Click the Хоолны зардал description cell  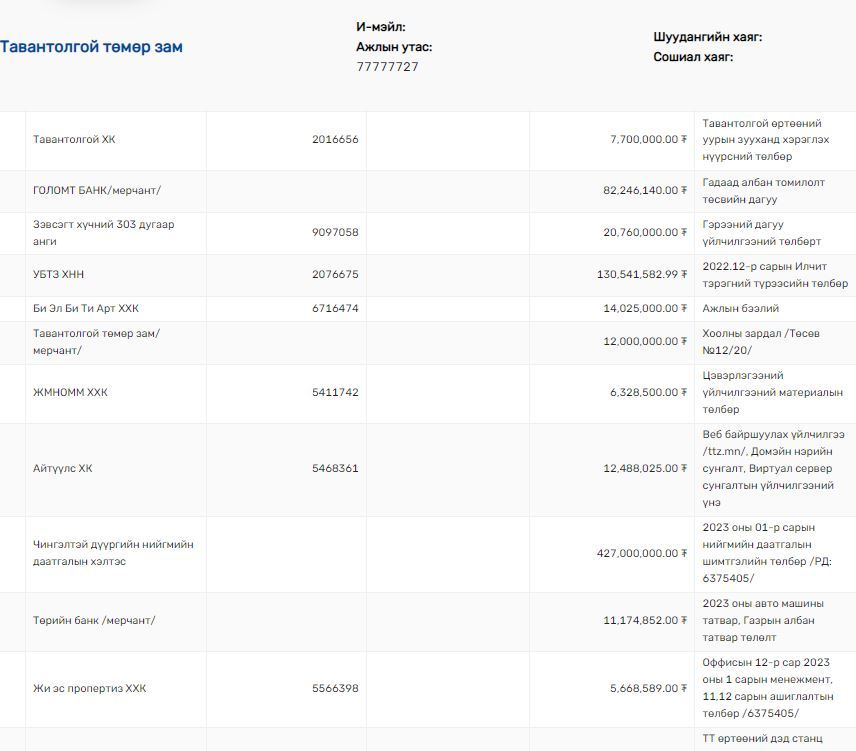760,342
